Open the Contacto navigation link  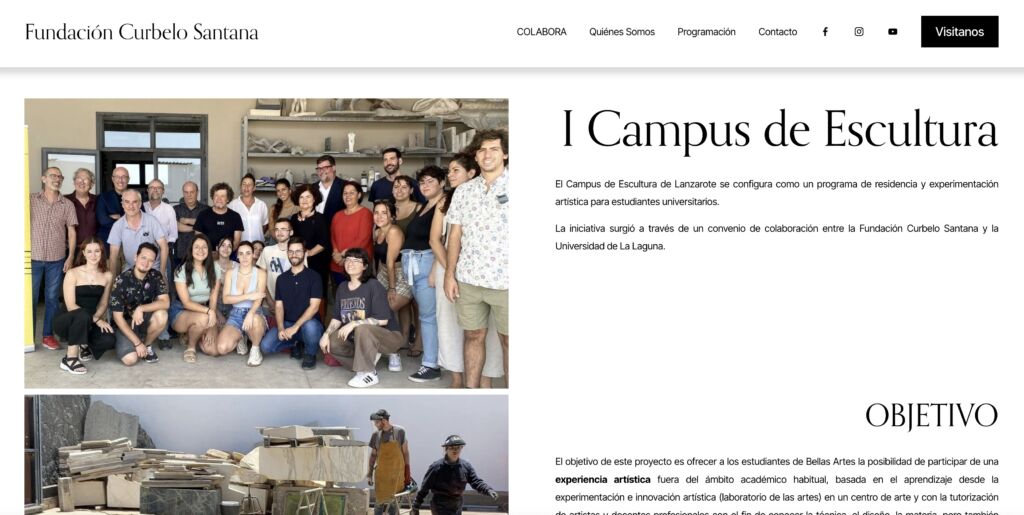pos(777,31)
